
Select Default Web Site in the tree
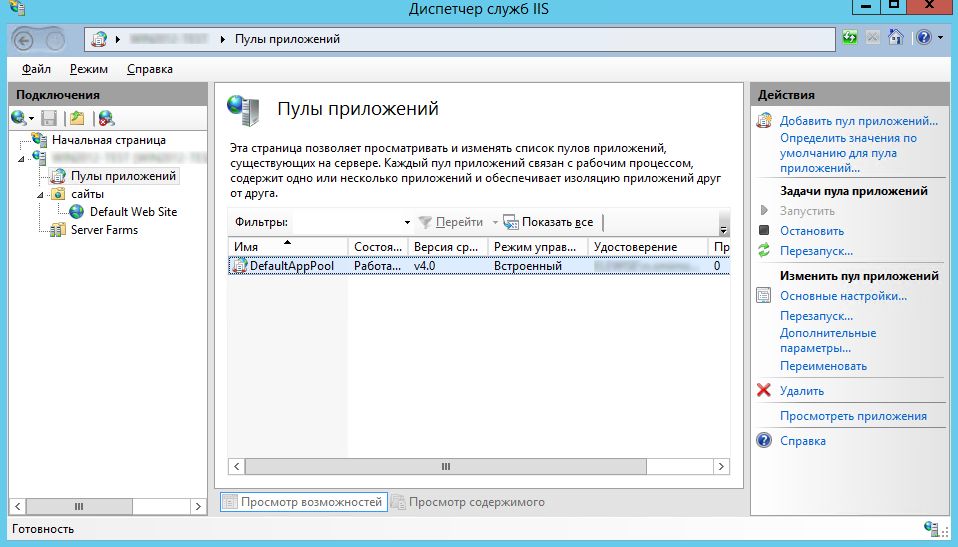point(133,211)
